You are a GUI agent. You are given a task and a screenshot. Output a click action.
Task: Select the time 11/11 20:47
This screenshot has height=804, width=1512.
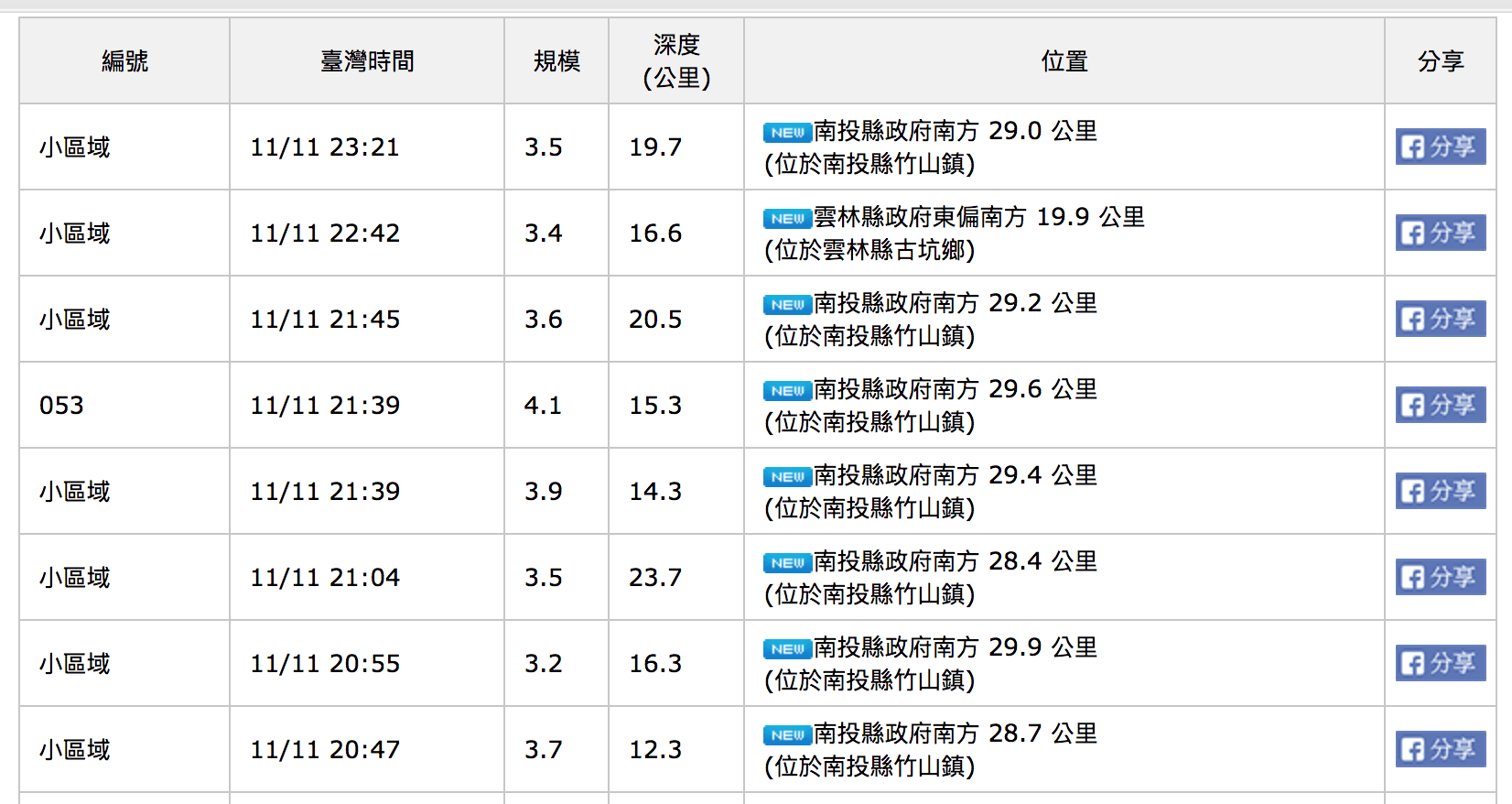[325, 749]
